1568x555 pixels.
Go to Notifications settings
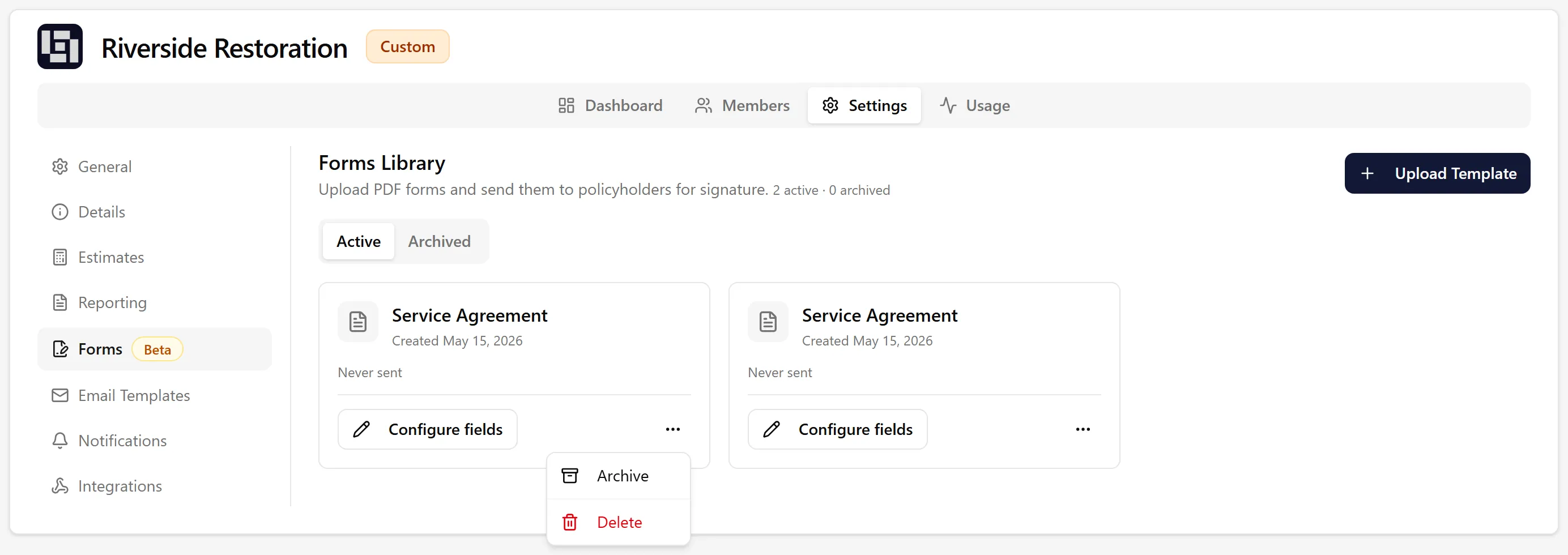coord(155,441)
